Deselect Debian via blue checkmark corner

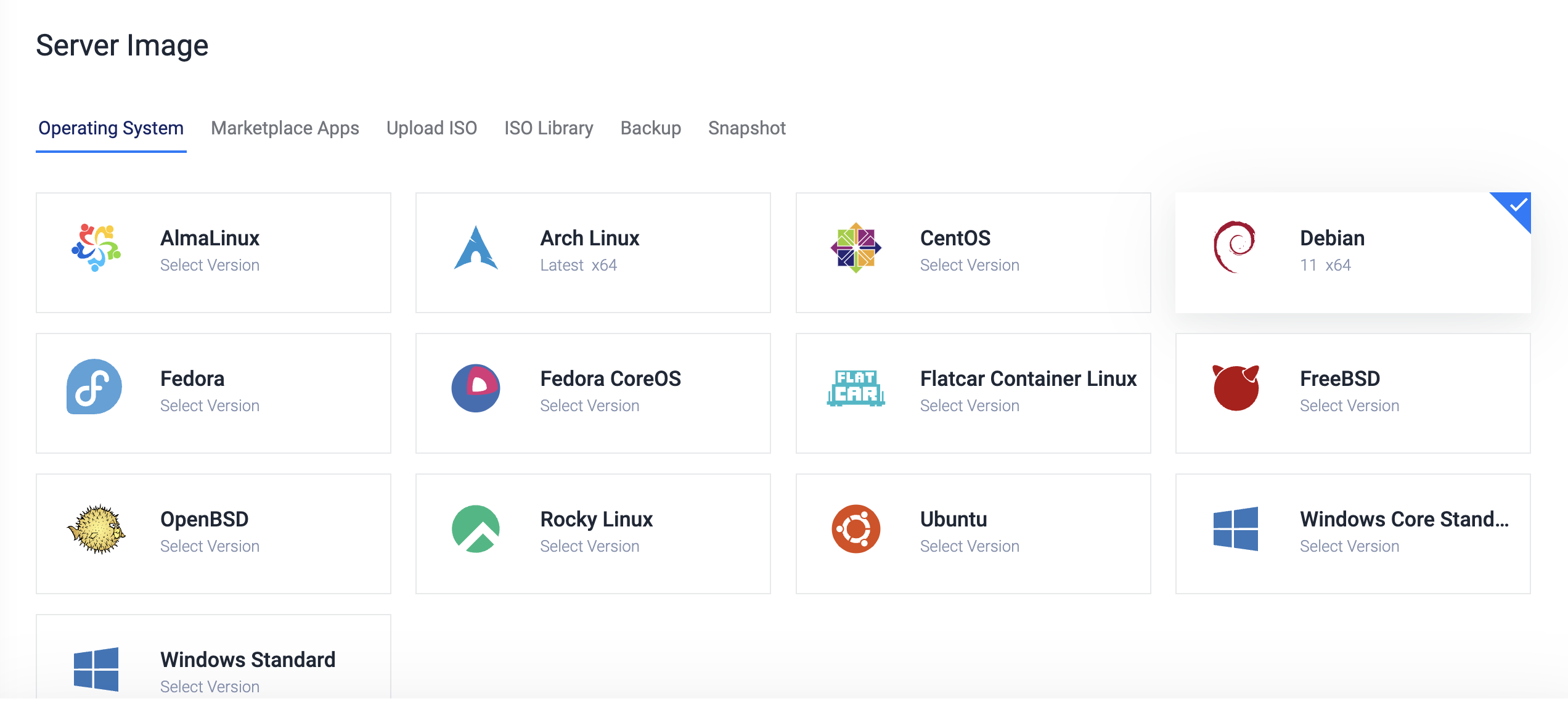point(1516,206)
